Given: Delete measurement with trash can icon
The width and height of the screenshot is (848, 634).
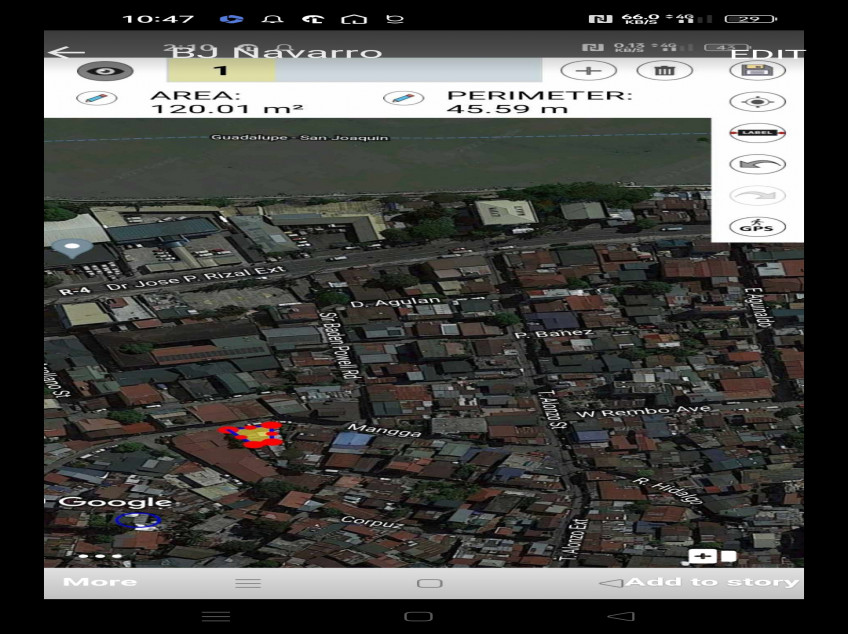Looking at the screenshot, I should pyautogui.click(x=664, y=70).
